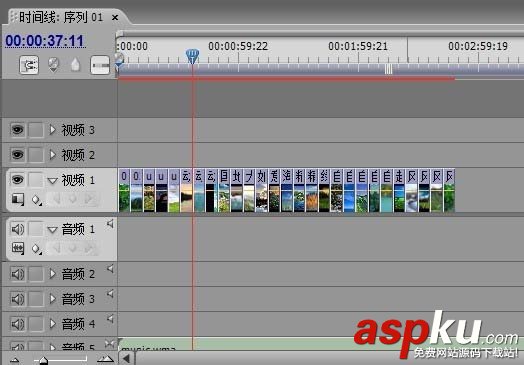Click output channel icon of 音频 1
Image resolution: width=524 pixels, height=365 pixels.
point(110,224)
